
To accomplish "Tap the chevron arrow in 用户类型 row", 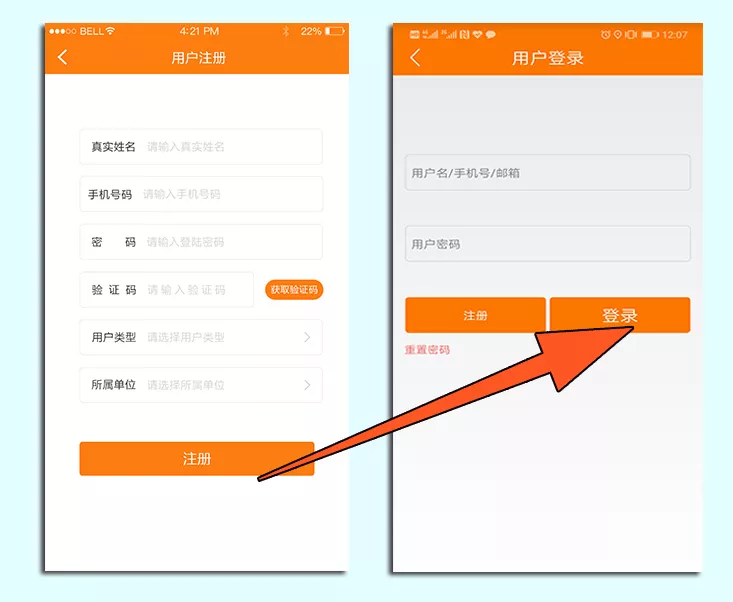I will [x=307, y=338].
